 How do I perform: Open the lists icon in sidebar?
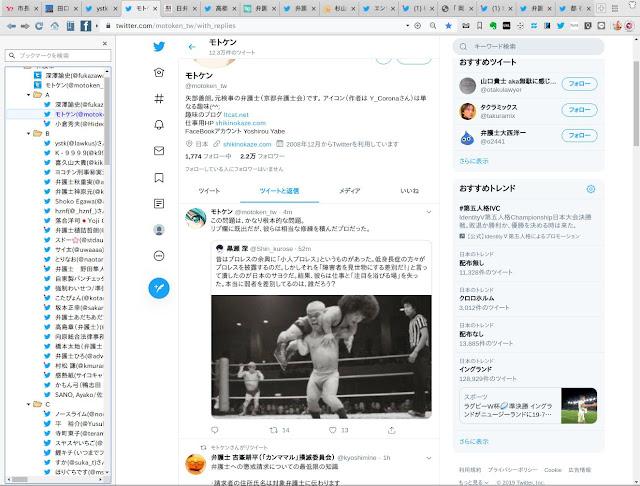point(159,204)
